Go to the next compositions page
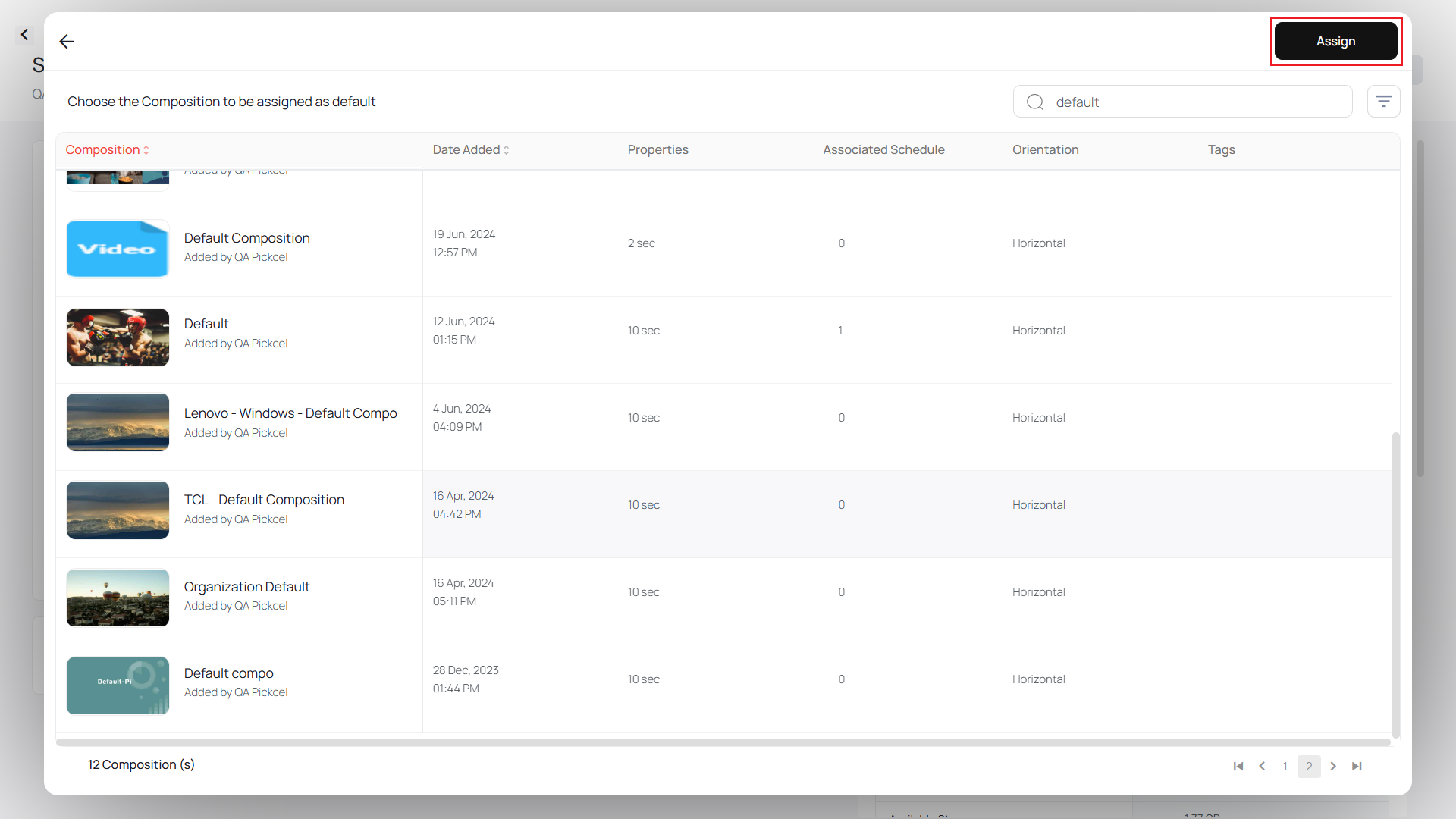Image resolution: width=1456 pixels, height=819 pixels. [x=1333, y=766]
